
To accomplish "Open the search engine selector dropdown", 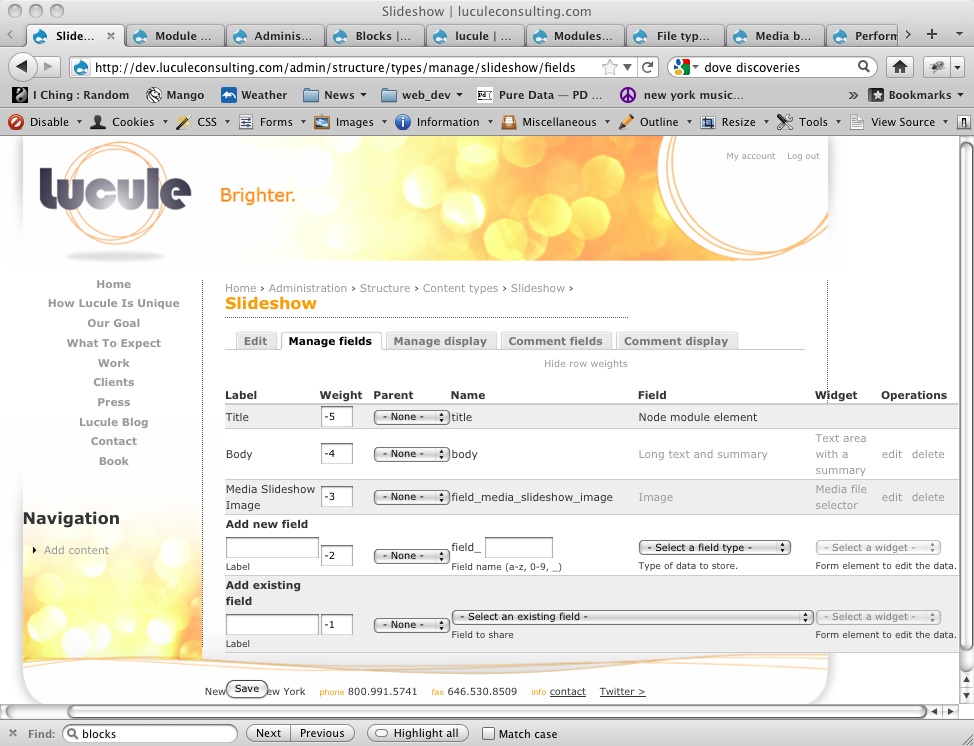I will coord(685,67).
